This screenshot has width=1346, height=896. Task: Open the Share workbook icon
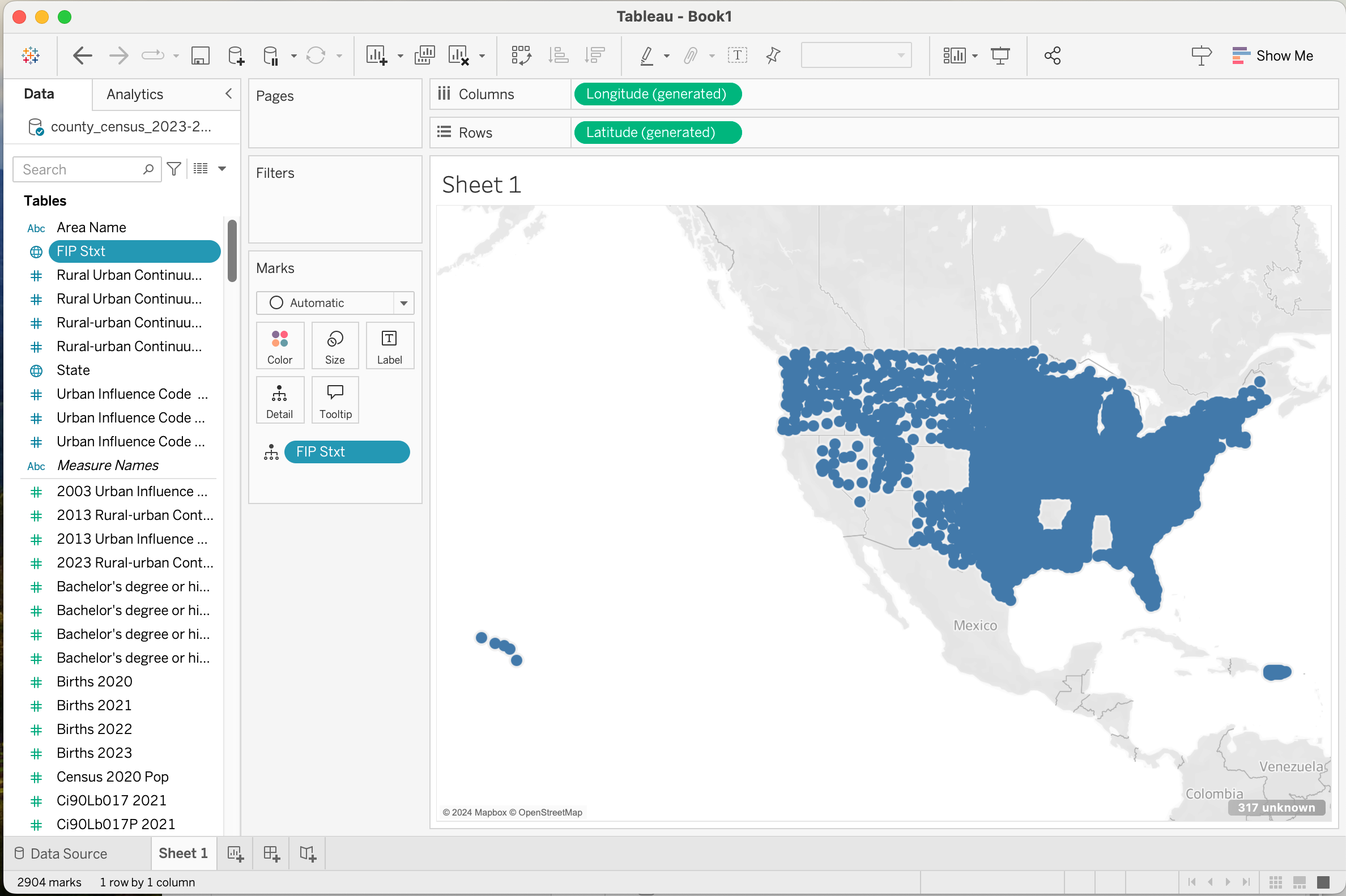[1052, 56]
